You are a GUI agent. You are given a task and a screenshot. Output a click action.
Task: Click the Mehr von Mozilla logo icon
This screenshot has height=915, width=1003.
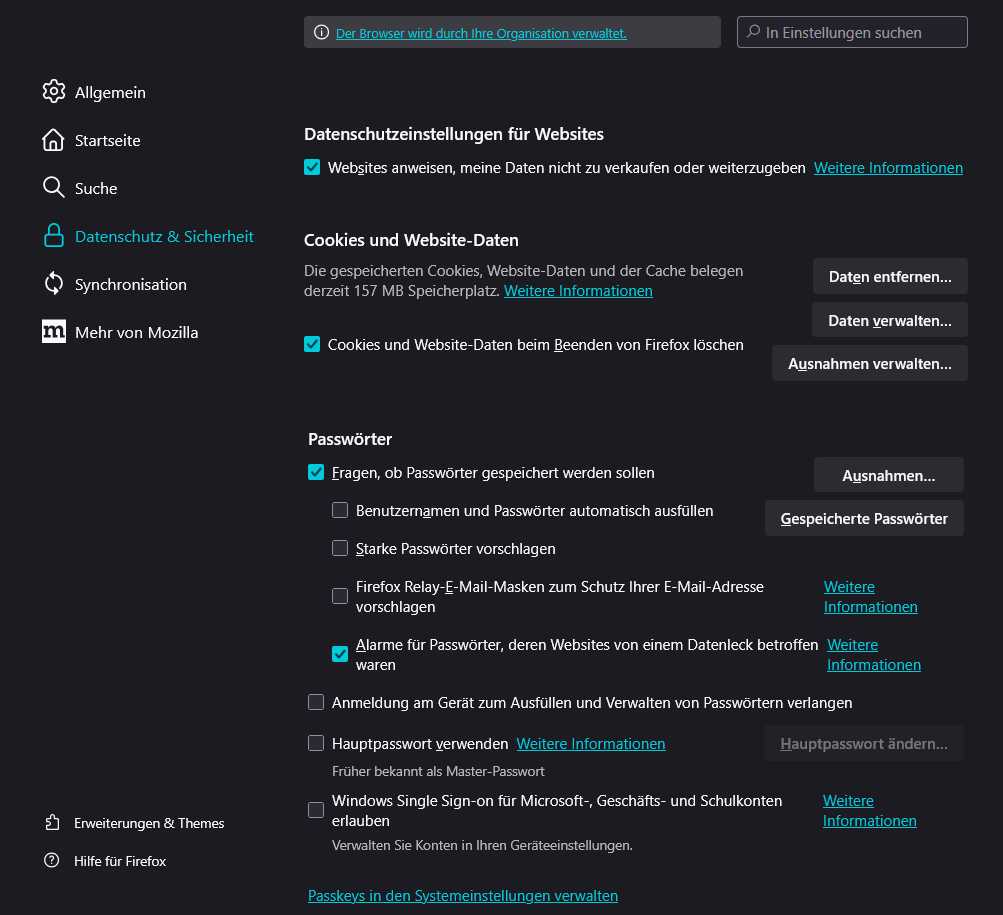54,332
